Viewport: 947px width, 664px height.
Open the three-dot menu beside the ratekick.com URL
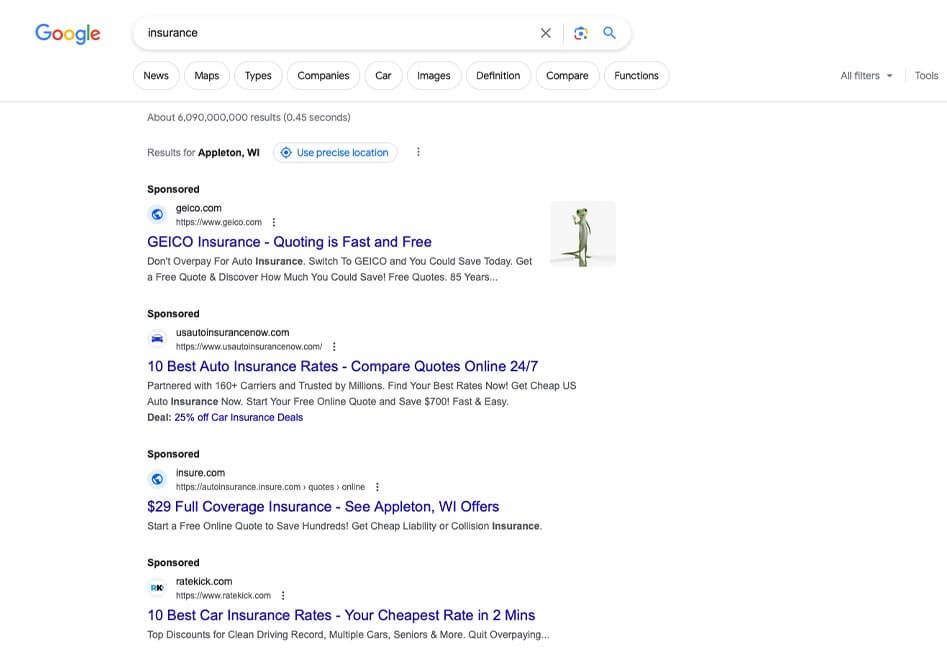pyautogui.click(x=283, y=595)
